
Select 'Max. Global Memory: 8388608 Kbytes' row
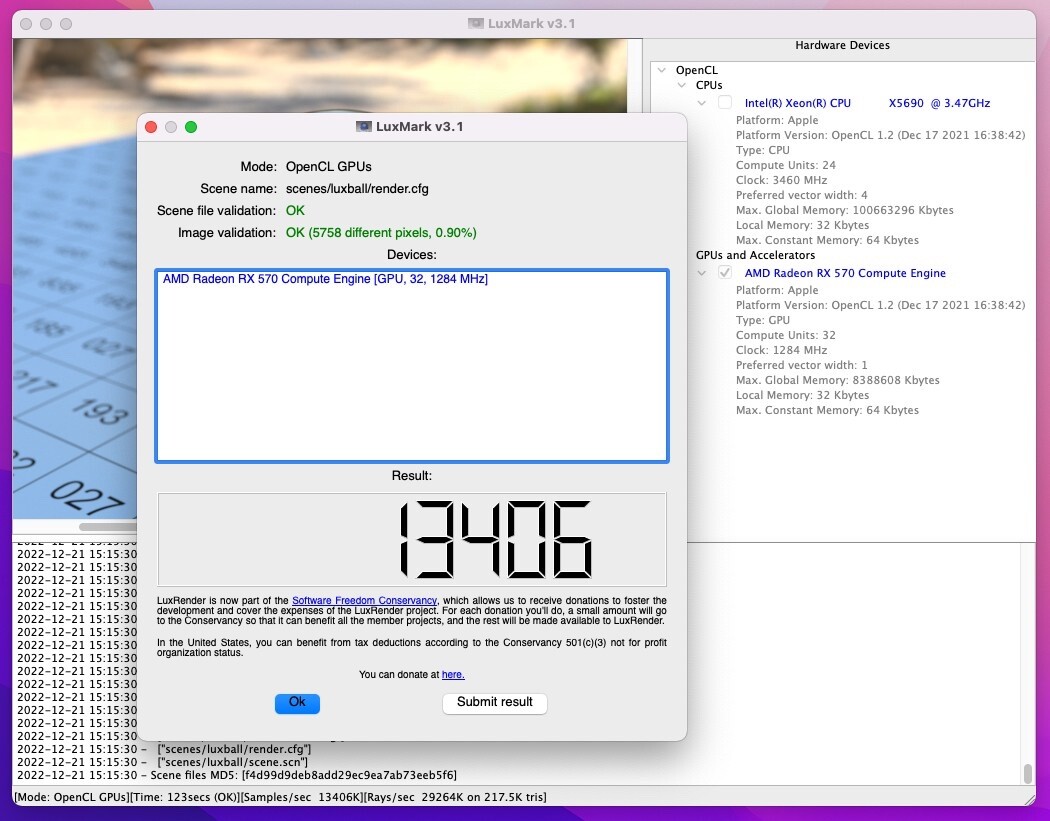point(838,380)
